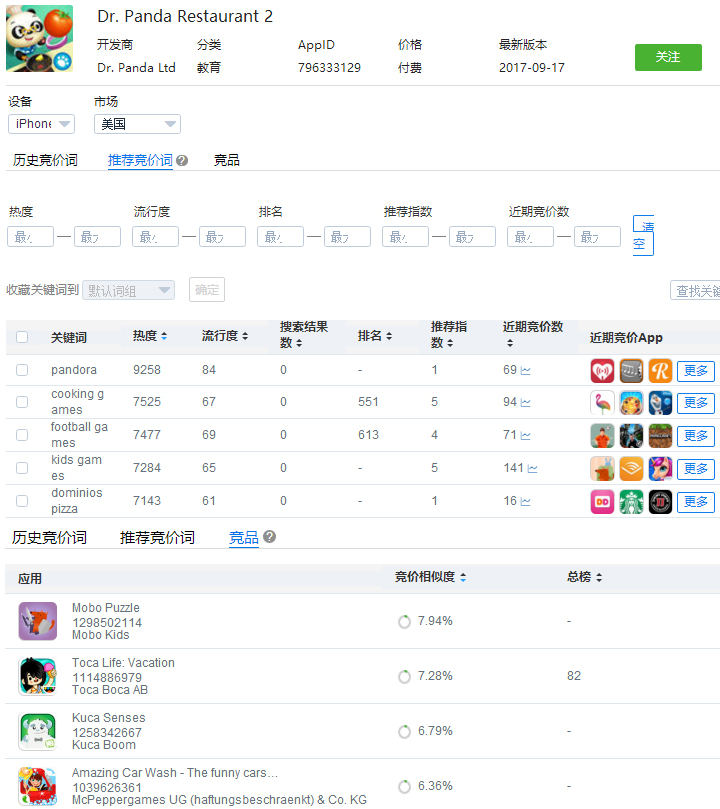Image resolution: width=720 pixels, height=809 pixels.
Task: Check the cooking games keyword checkbox
Action: coord(22,402)
